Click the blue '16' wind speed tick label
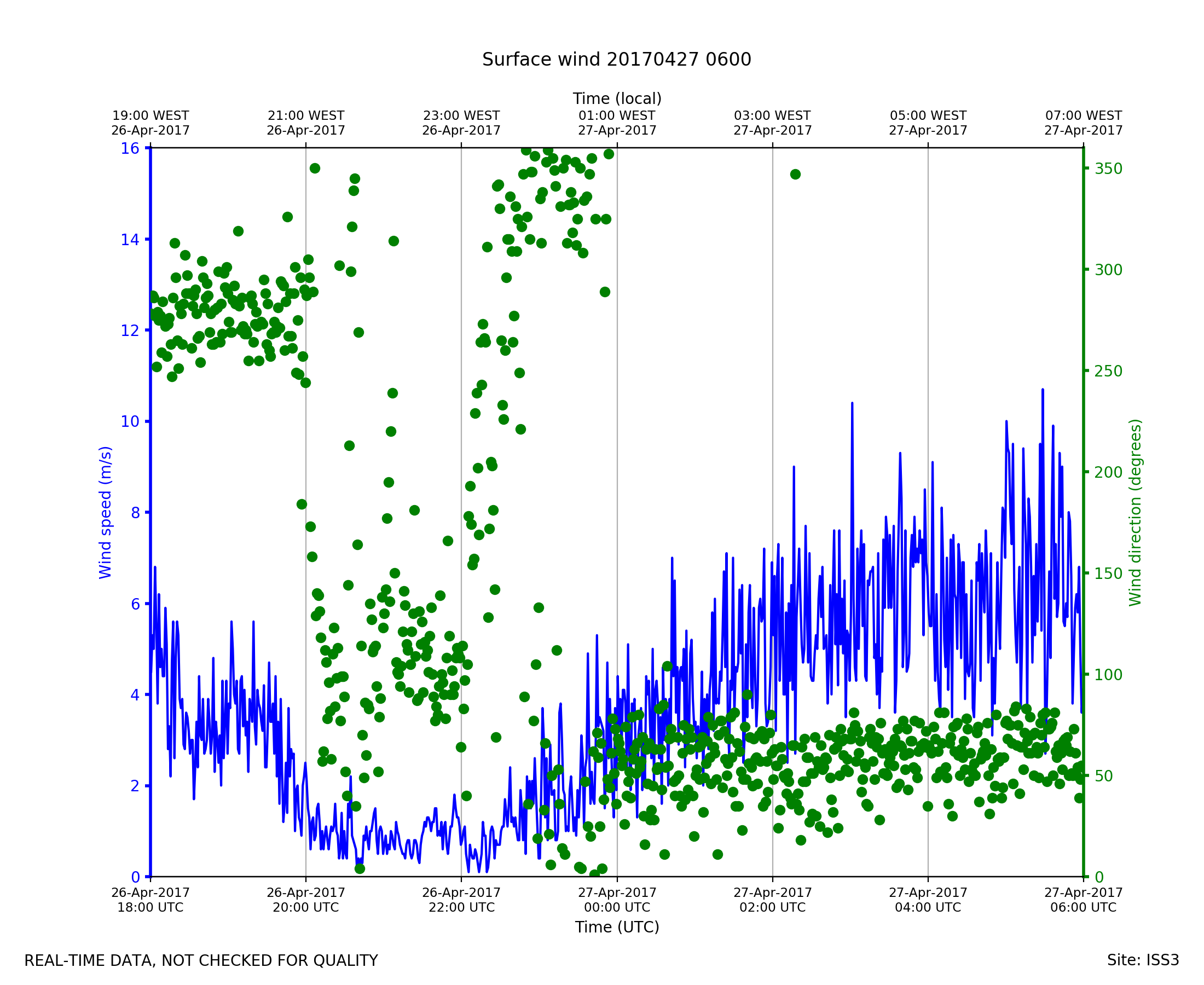The height and width of the screenshot is (985, 1204). [129, 149]
